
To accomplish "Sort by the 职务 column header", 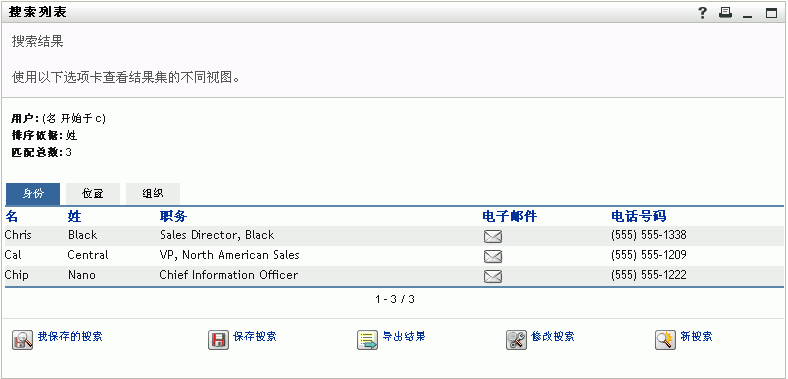I will (173, 217).
